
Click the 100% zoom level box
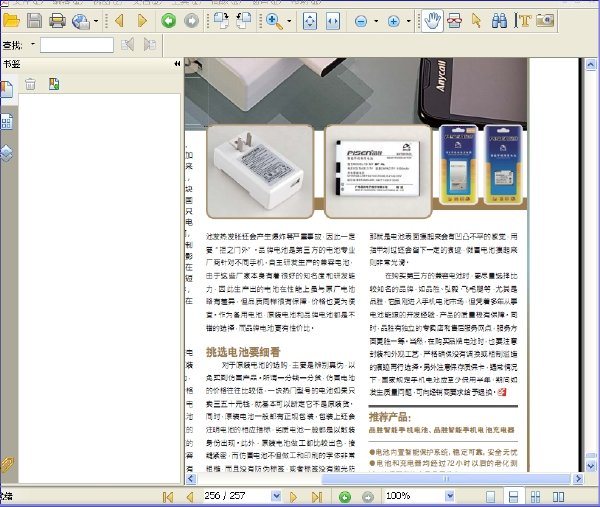tap(415, 496)
